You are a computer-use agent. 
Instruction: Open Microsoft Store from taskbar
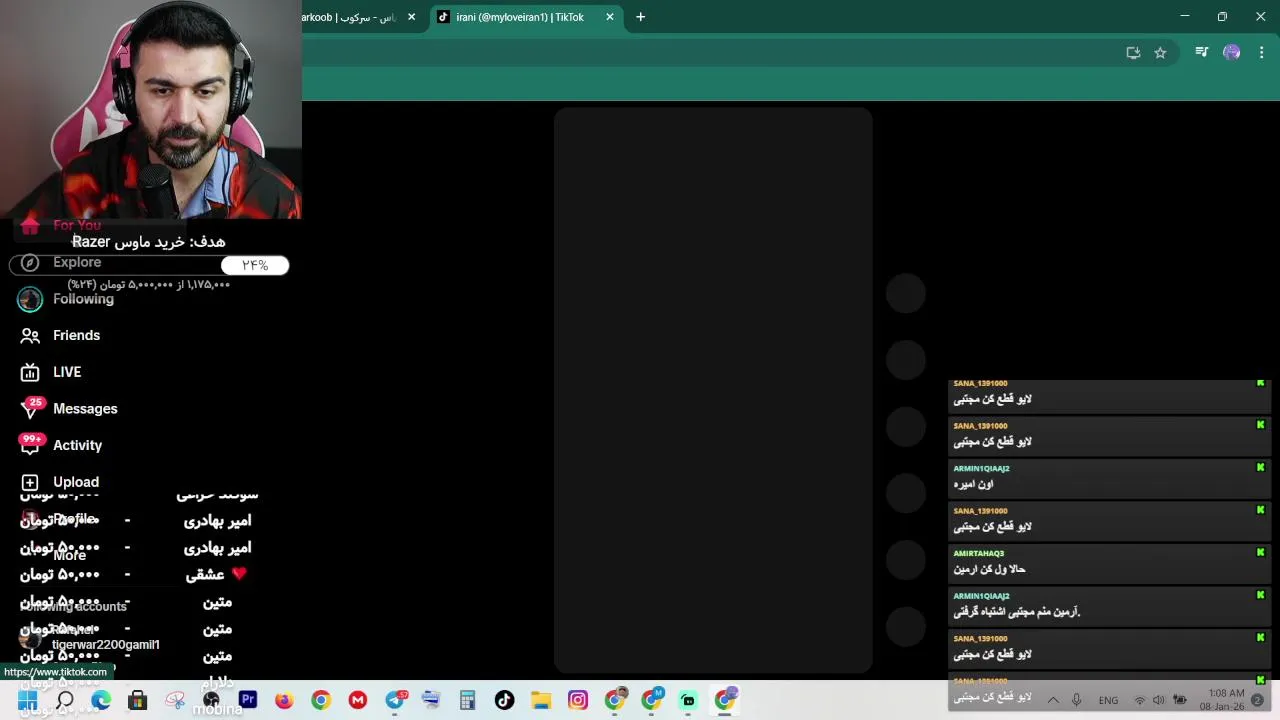pos(138,701)
